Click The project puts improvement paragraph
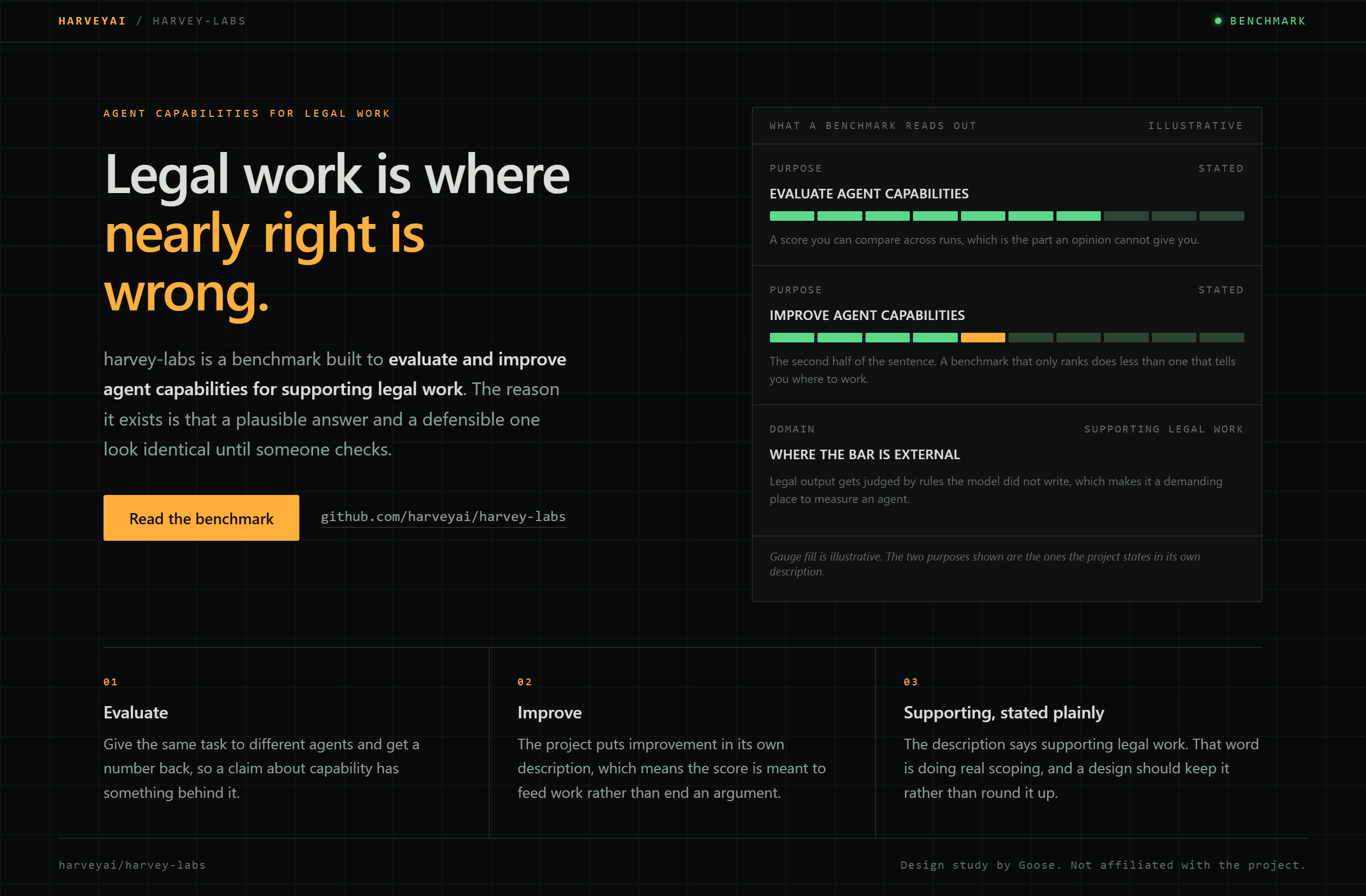 pyautogui.click(x=671, y=769)
